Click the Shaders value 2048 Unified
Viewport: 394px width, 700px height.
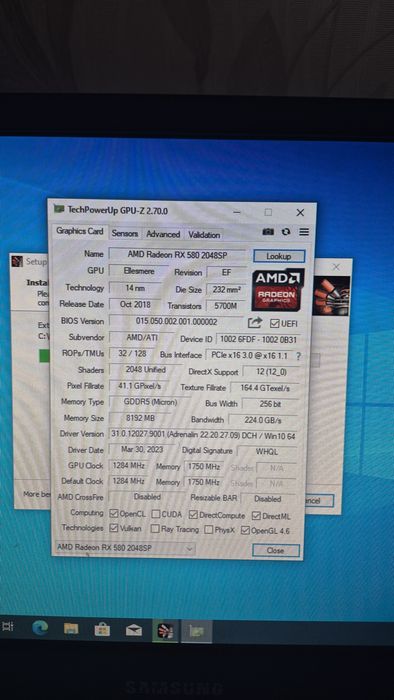click(x=145, y=370)
